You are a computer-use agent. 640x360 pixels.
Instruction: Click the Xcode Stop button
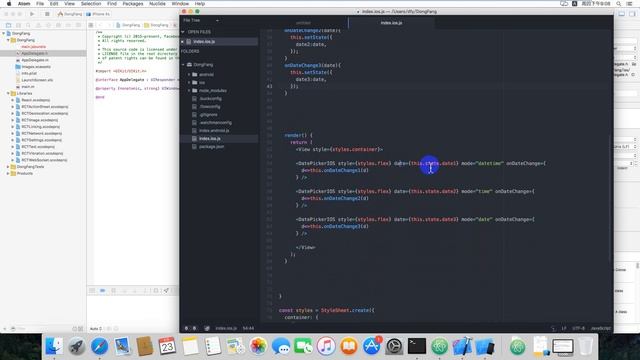coord(47,14)
